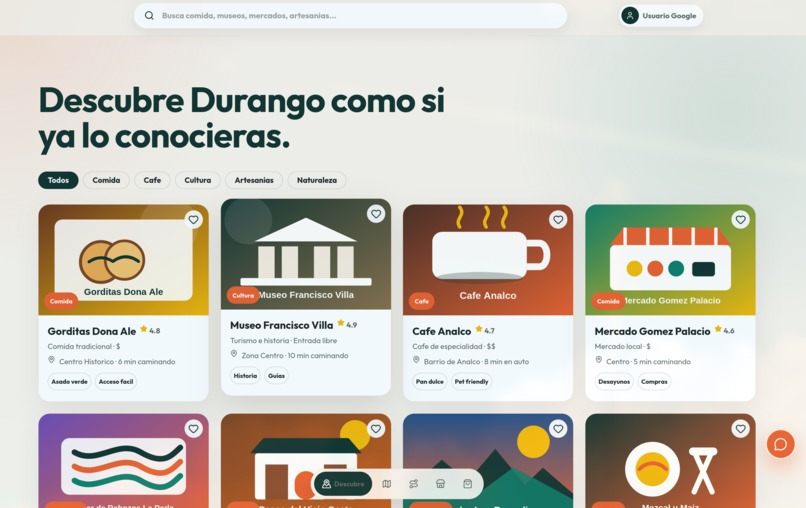Image resolution: width=806 pixels, height=508 pixels.
Task: Favorite Gorditas Dona Ale with heart
Action: click(x=193, y=220)
